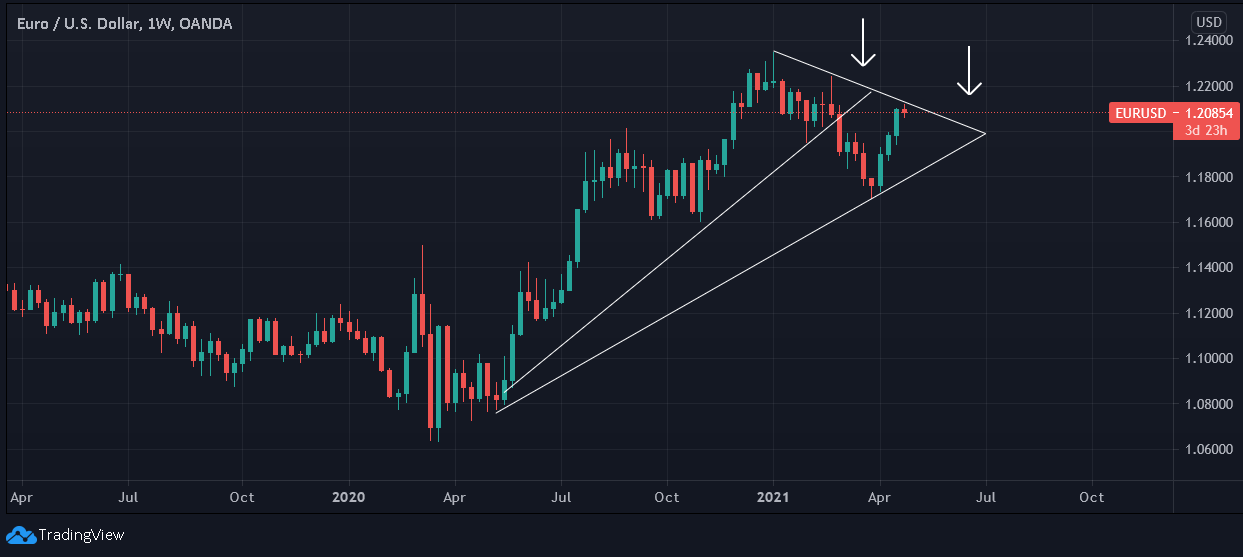This screenshot has height=557, width=1243.
Task: Select the lower ascending trendline
Action: (740, 272)
